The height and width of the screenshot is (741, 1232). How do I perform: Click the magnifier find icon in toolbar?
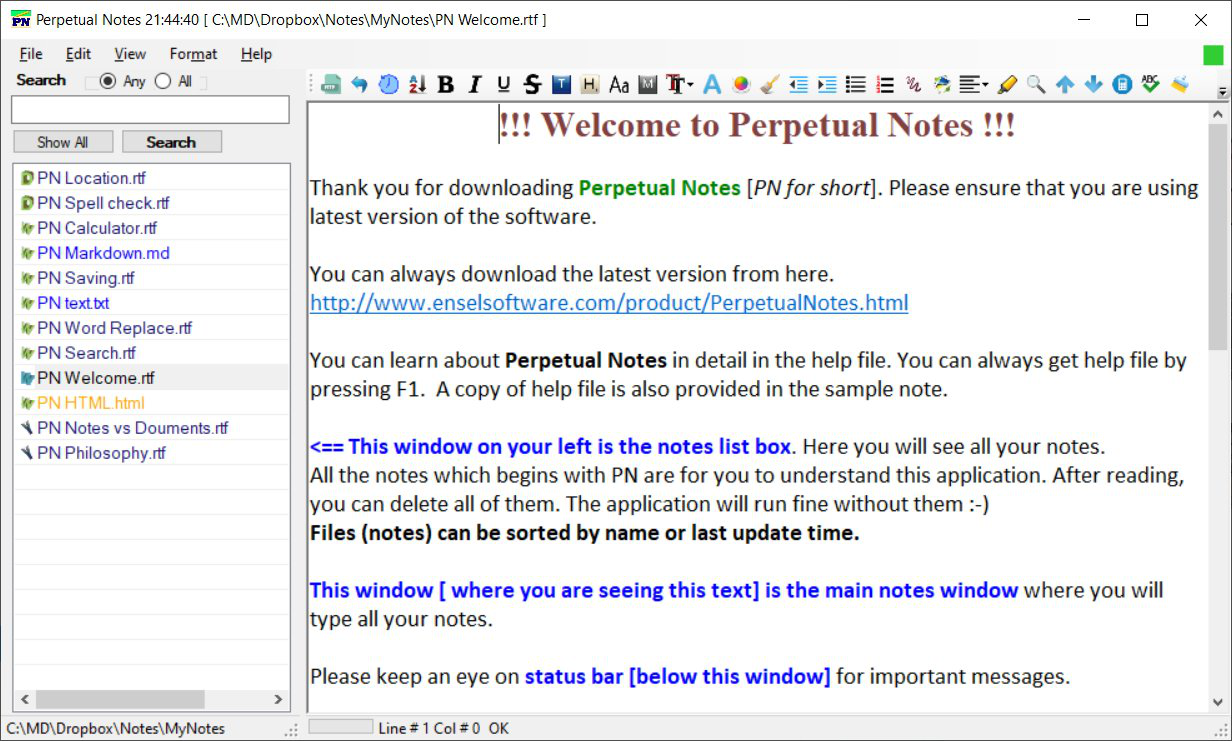[1036, 85]
